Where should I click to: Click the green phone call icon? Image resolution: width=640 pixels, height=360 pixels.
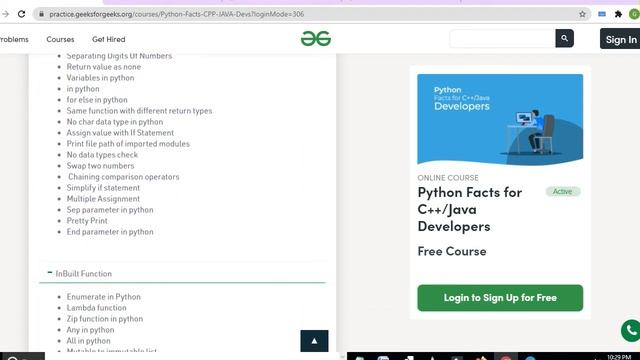tap(631, 330)
